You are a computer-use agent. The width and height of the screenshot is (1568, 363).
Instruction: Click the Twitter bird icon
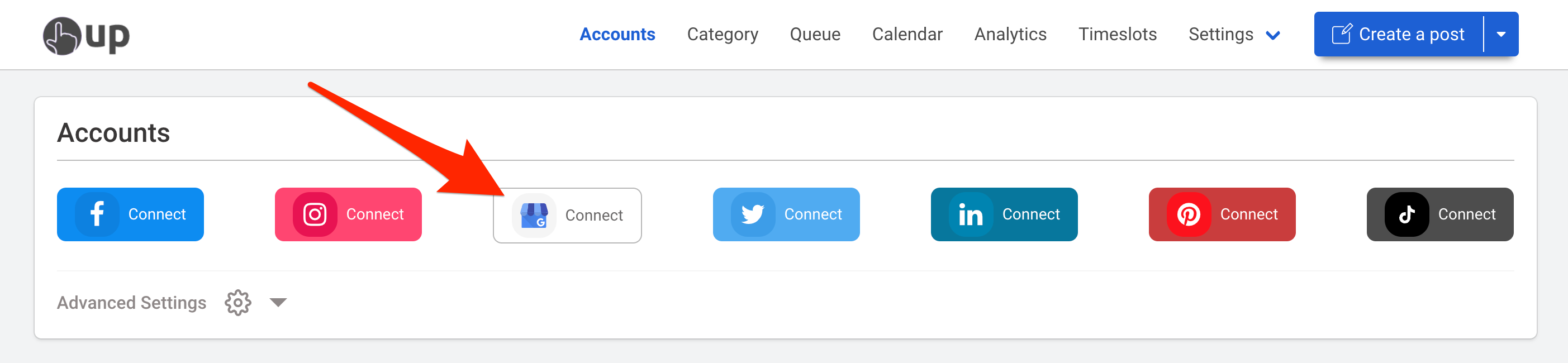[x=754, y=214]
